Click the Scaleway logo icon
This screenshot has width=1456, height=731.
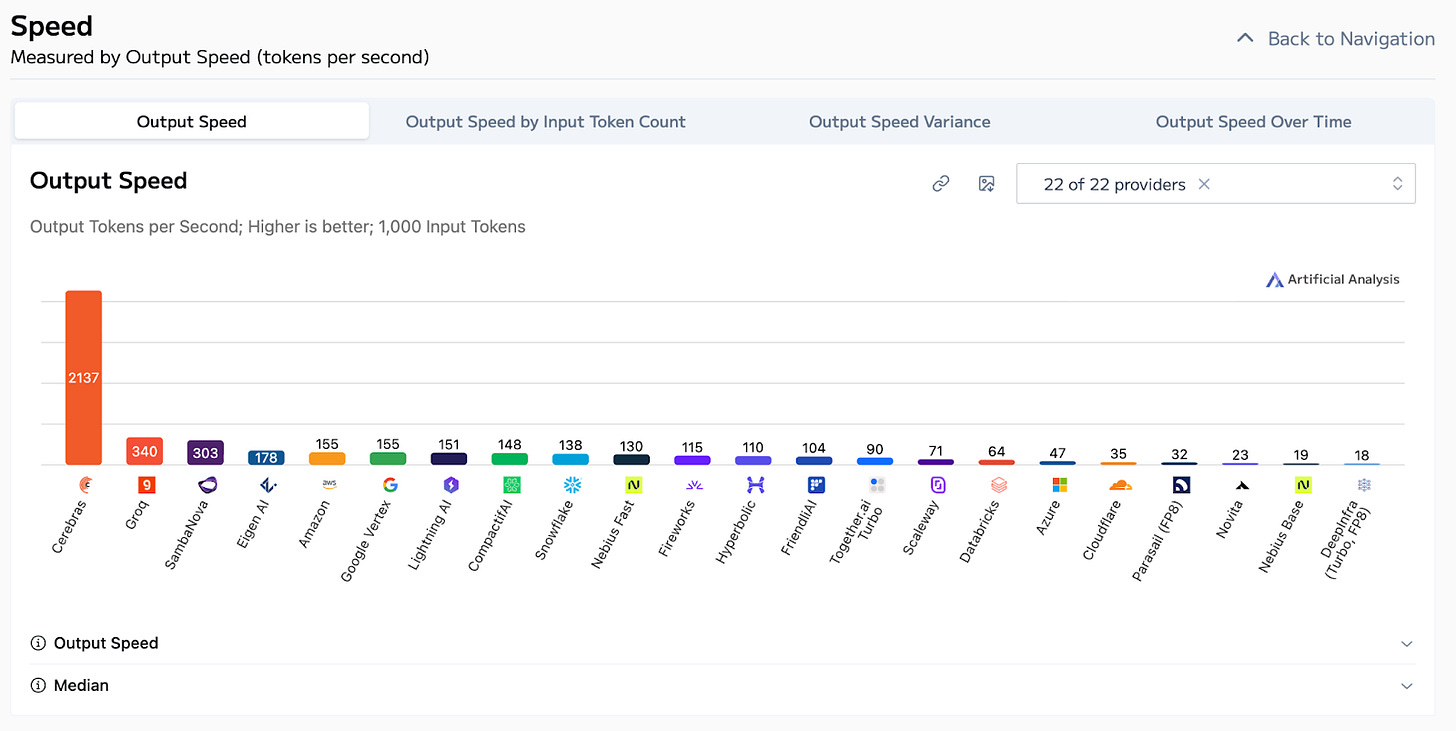click(x=938, y=485)
